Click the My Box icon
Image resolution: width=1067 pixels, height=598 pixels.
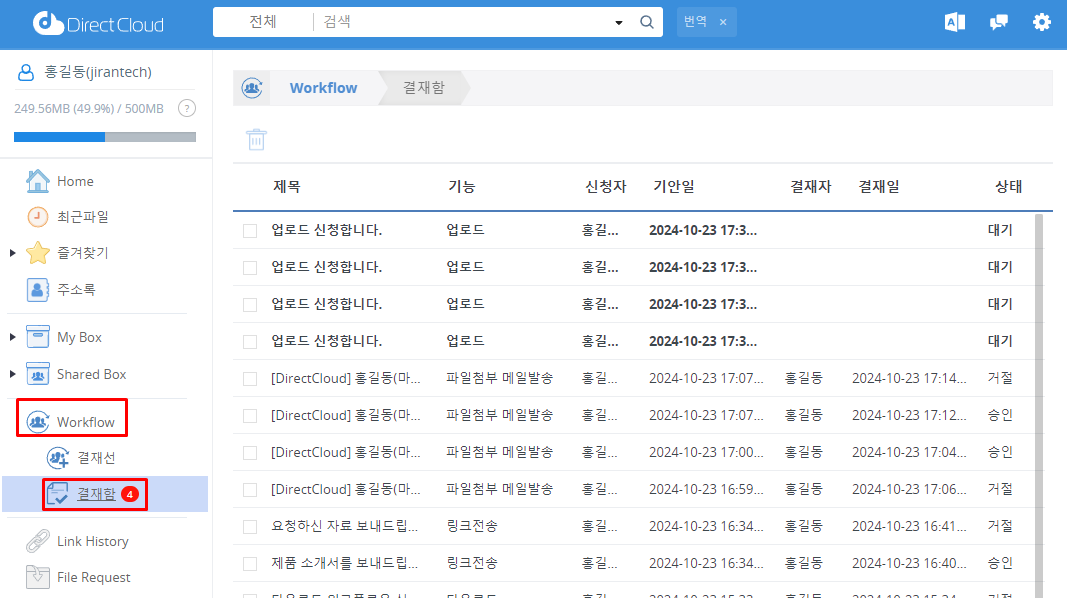(x=38, y=337)
